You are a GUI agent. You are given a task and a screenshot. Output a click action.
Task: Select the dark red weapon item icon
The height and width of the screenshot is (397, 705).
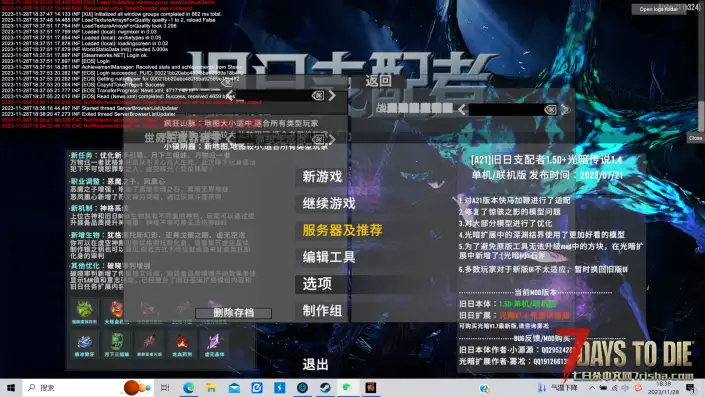(x=149, y=342)
